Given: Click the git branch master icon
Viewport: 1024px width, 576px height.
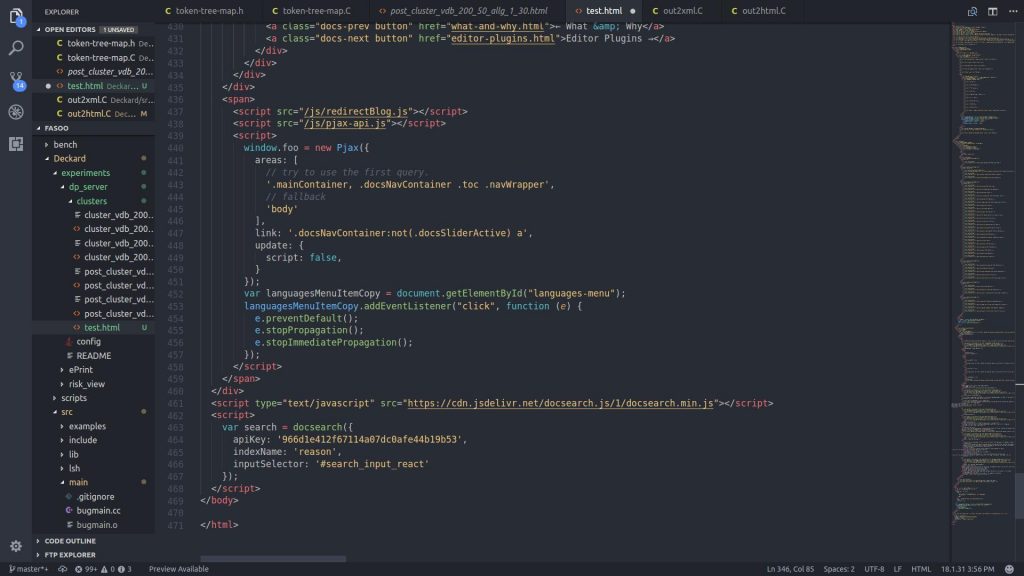Looking at the screenshot, I should (28, 569).
